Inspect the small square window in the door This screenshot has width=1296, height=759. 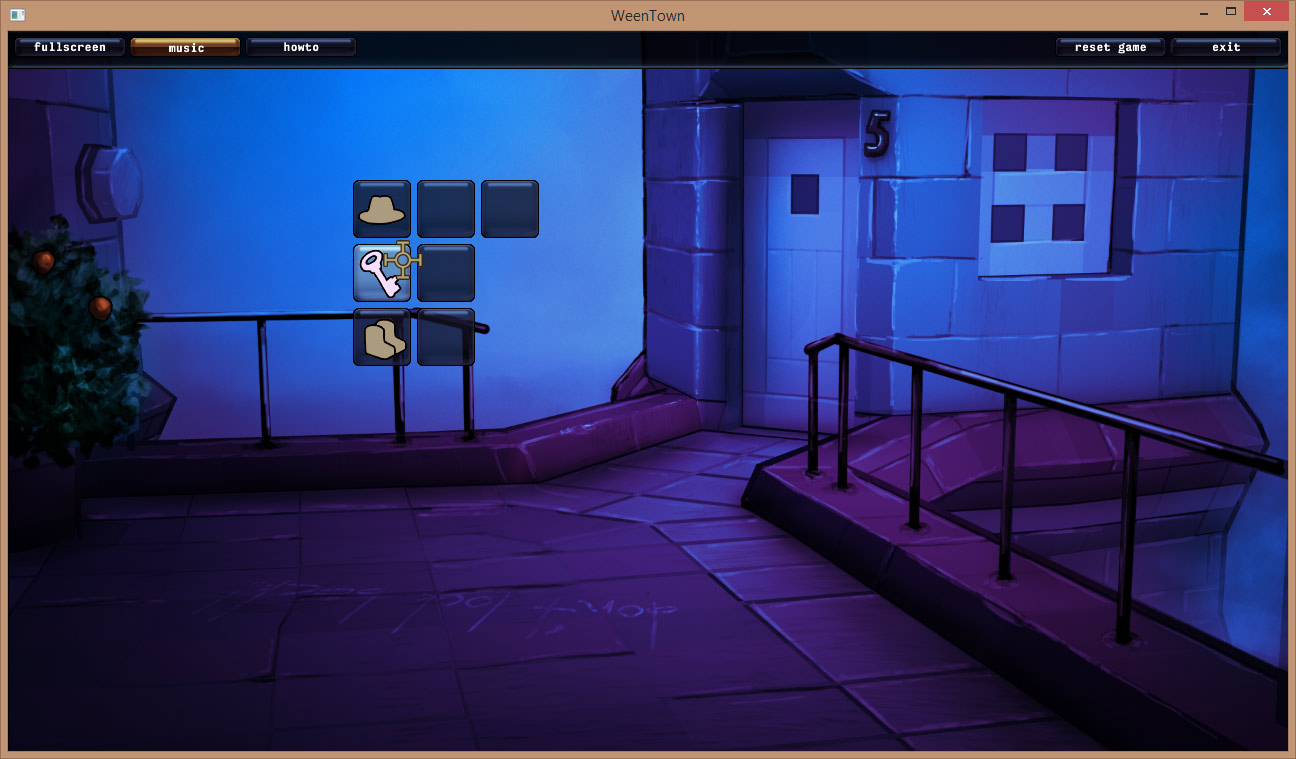point(804,194)
